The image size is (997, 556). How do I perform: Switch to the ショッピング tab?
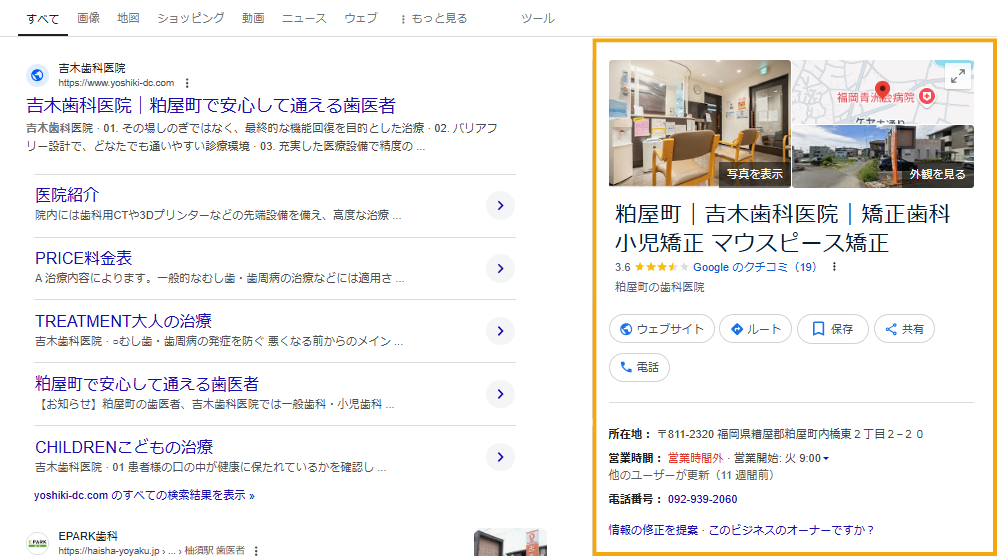[x=190, y=19]
